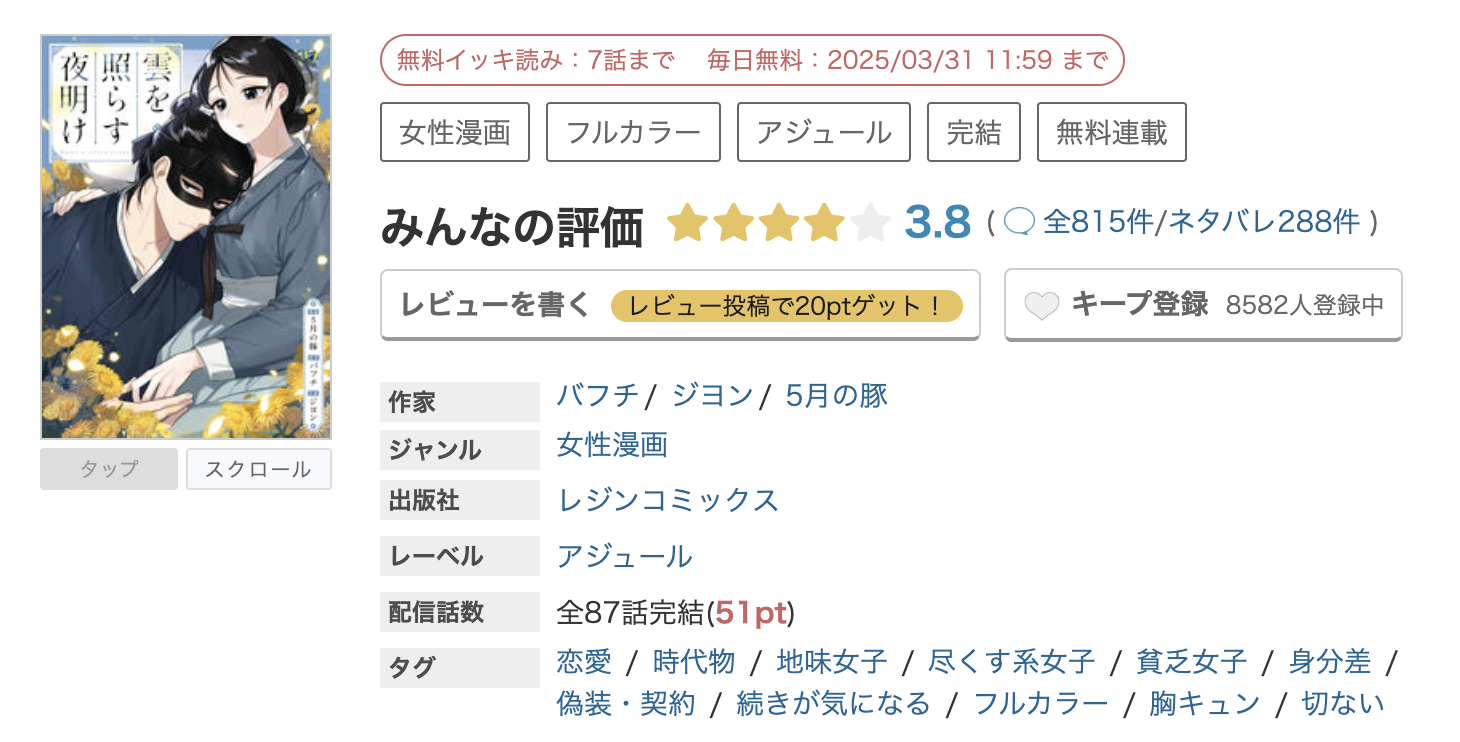The image size is (1460, 742).
Task: Open the 胸キュン tag link
Action: point(1204,704)
